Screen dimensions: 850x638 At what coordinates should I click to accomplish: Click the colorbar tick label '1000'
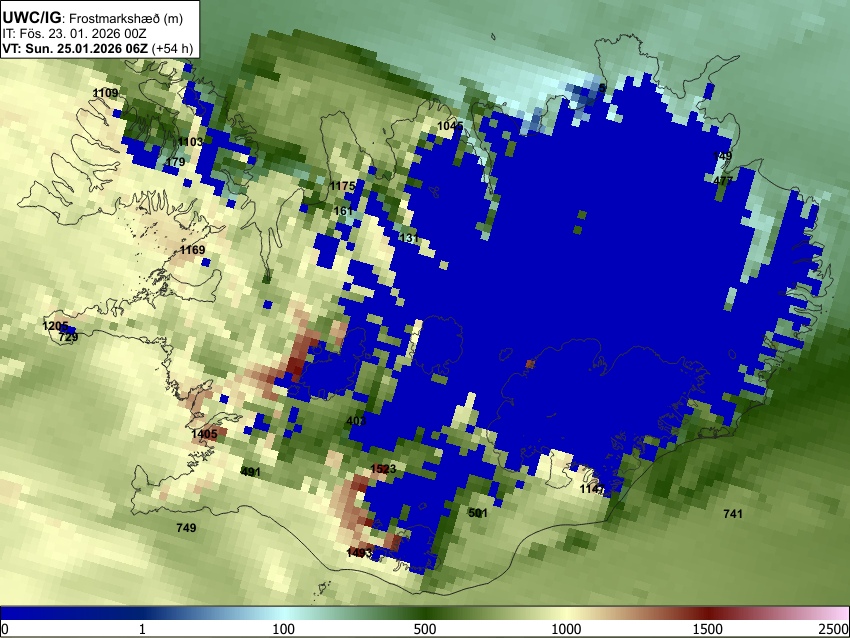pyautogui.click(x=566, y=629)
